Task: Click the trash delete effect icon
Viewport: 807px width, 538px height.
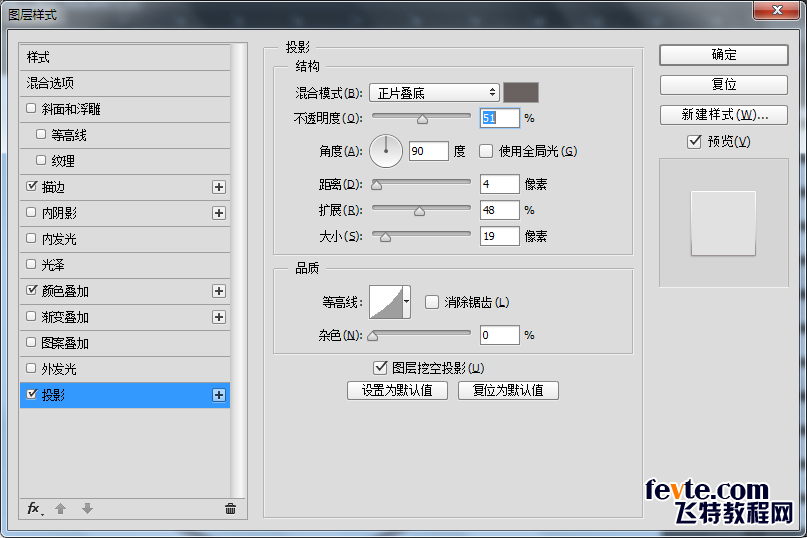Action: (230, 509)
